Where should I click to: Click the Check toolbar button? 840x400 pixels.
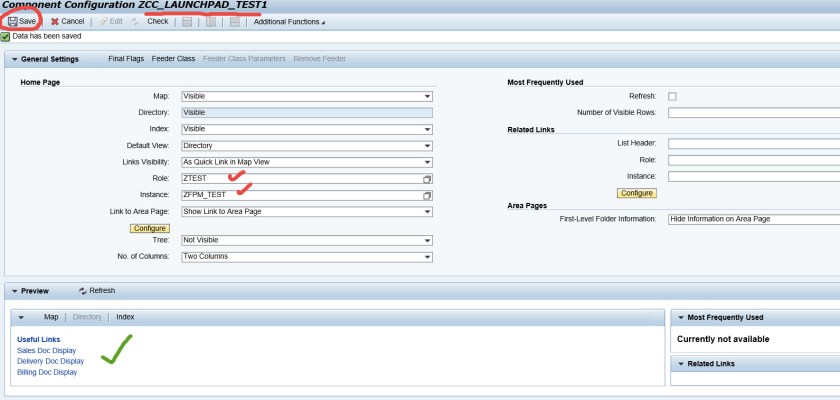click(x=158, y=21)
